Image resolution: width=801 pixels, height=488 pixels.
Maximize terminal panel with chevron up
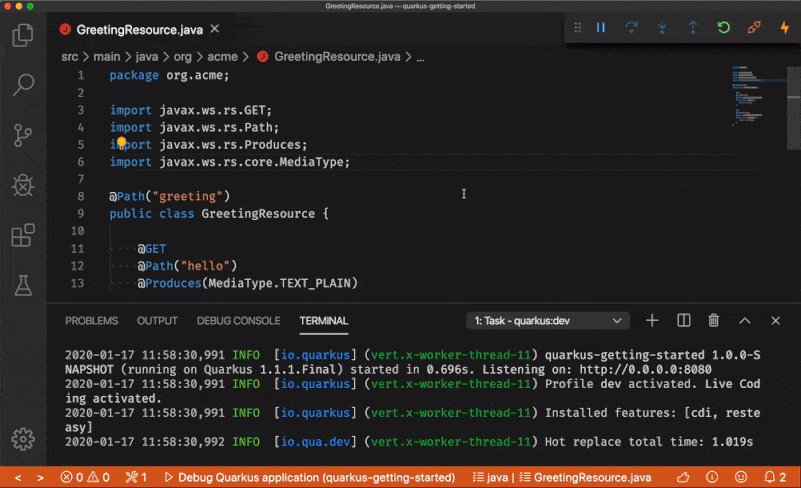click(x=744, y=321)
